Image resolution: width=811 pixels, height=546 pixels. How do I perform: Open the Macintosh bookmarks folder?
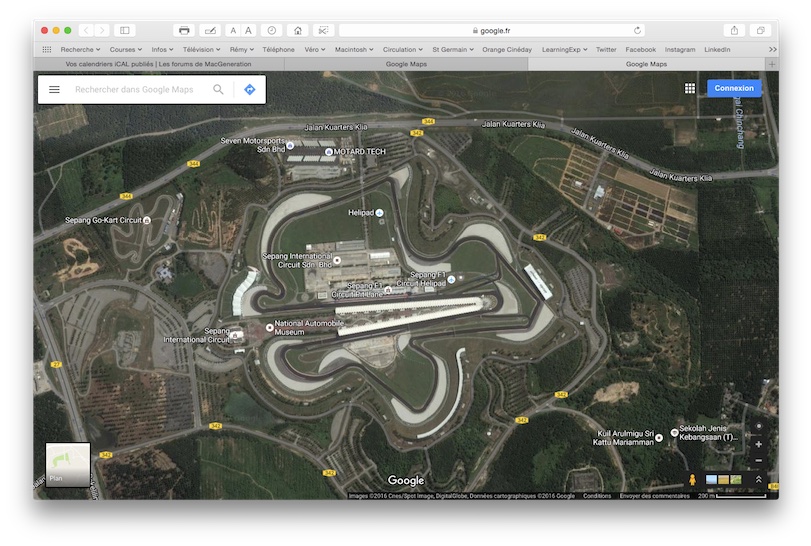(x=354, y=50)
